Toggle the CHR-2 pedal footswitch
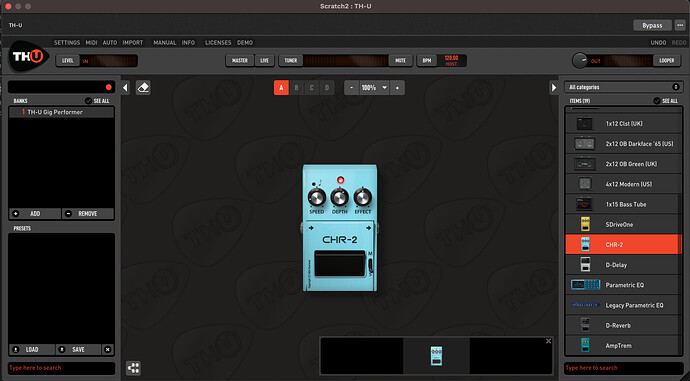The width and height of the screenshot is (690, 381). 339,264
